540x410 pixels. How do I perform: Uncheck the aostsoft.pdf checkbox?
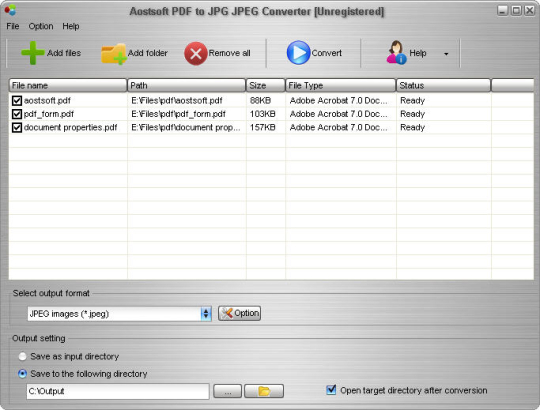point(17,101)
